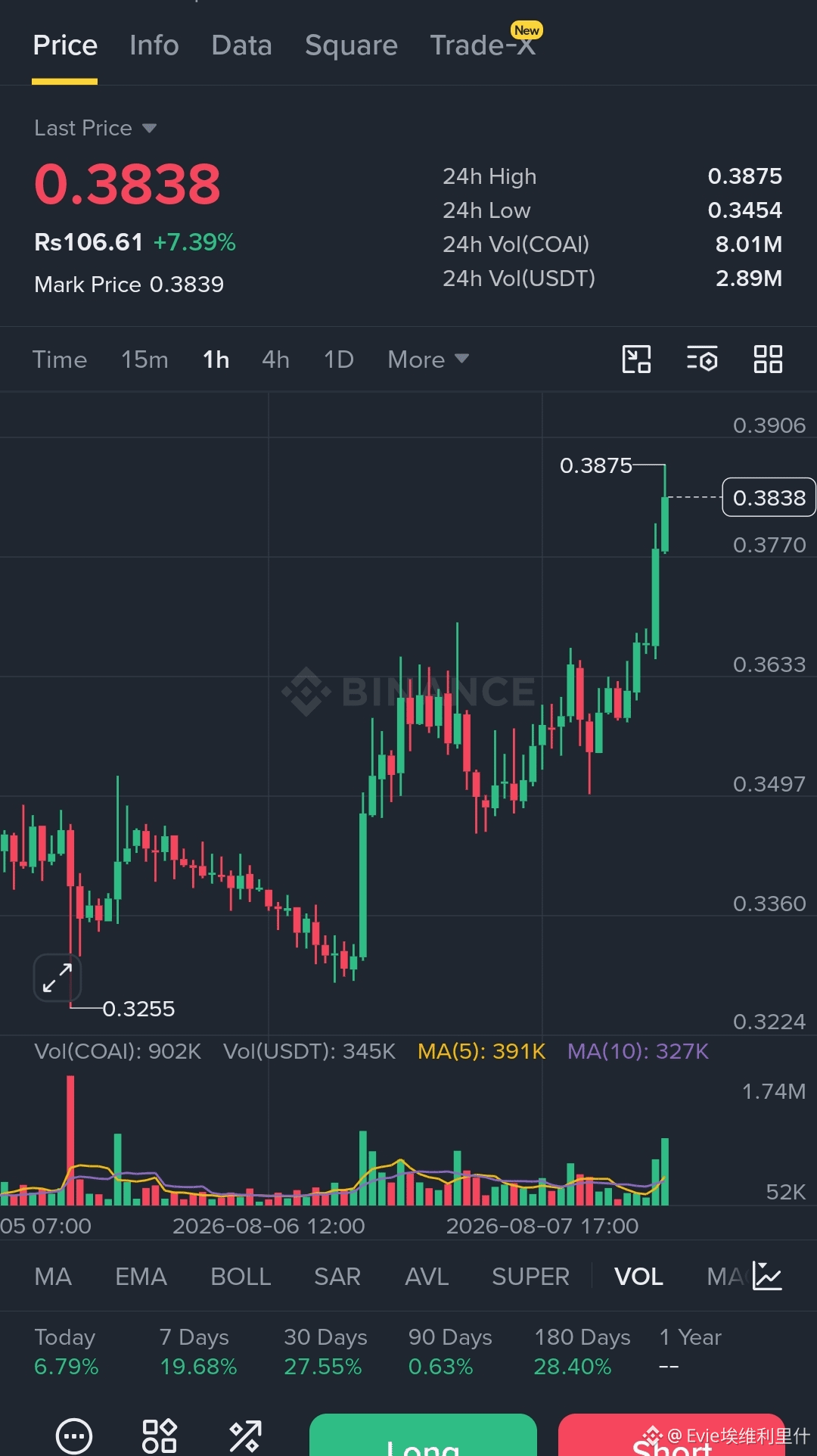
Task: Tap the MA(5): 391K volume label
Action: [481, 1051]
